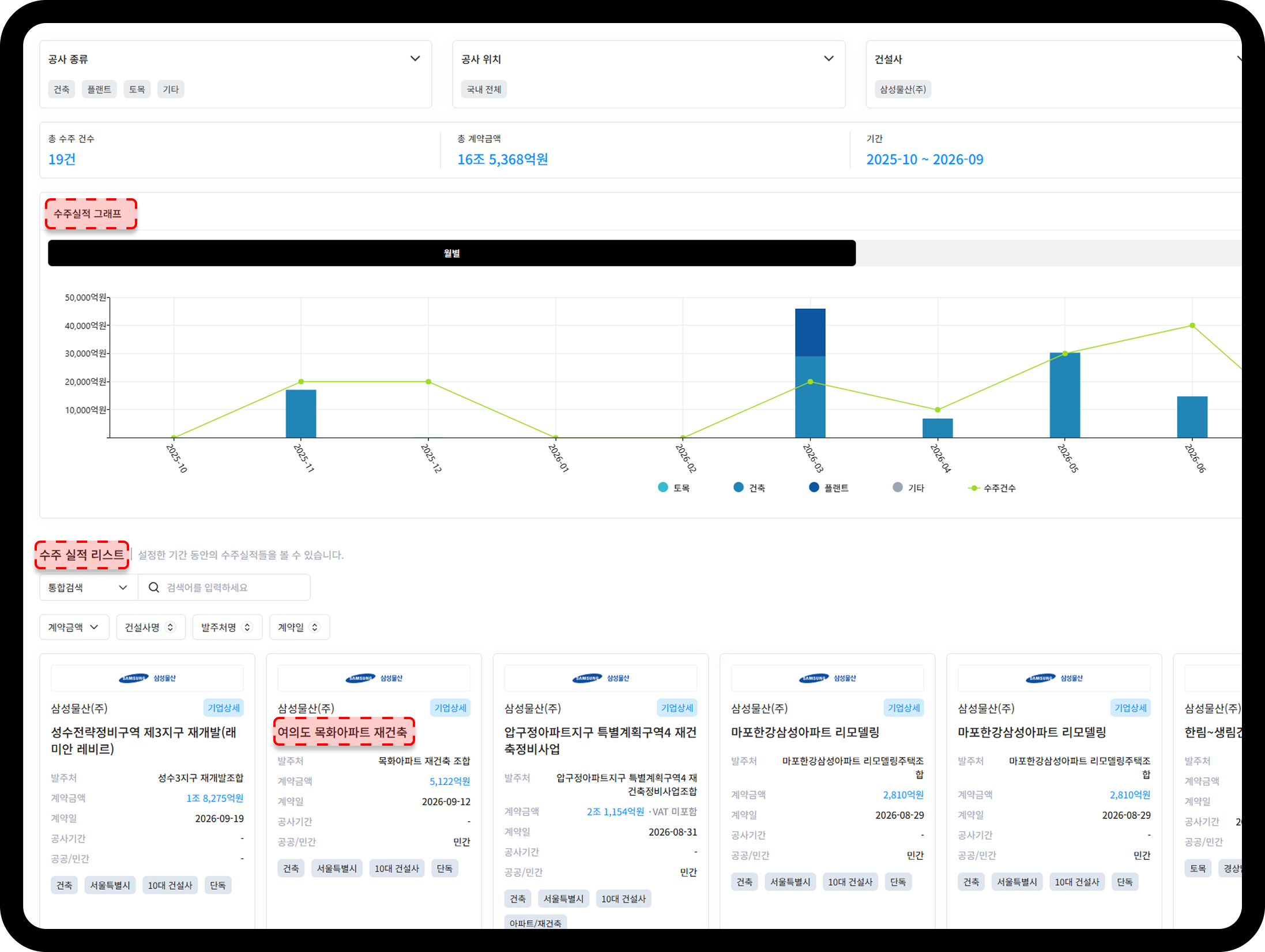The width and height of the screenshot is (1265, 952).
Task: Sort by 계약일
Action: click(x=299, y=627)
